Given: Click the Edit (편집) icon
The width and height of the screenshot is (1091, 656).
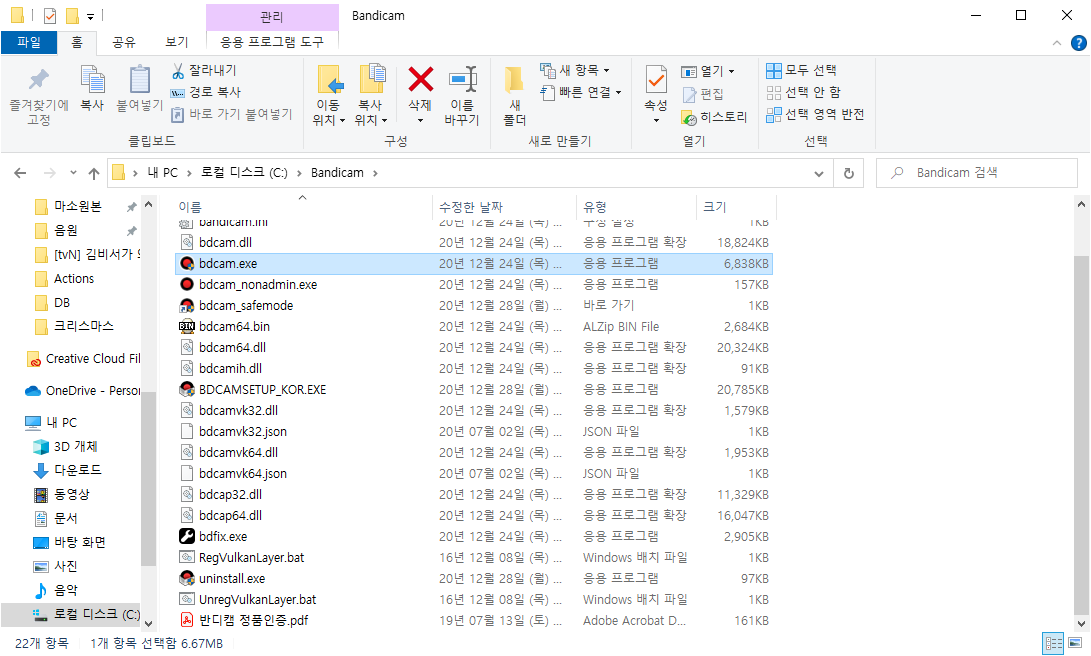Looking at the screenshot, I should coord(690,94).
